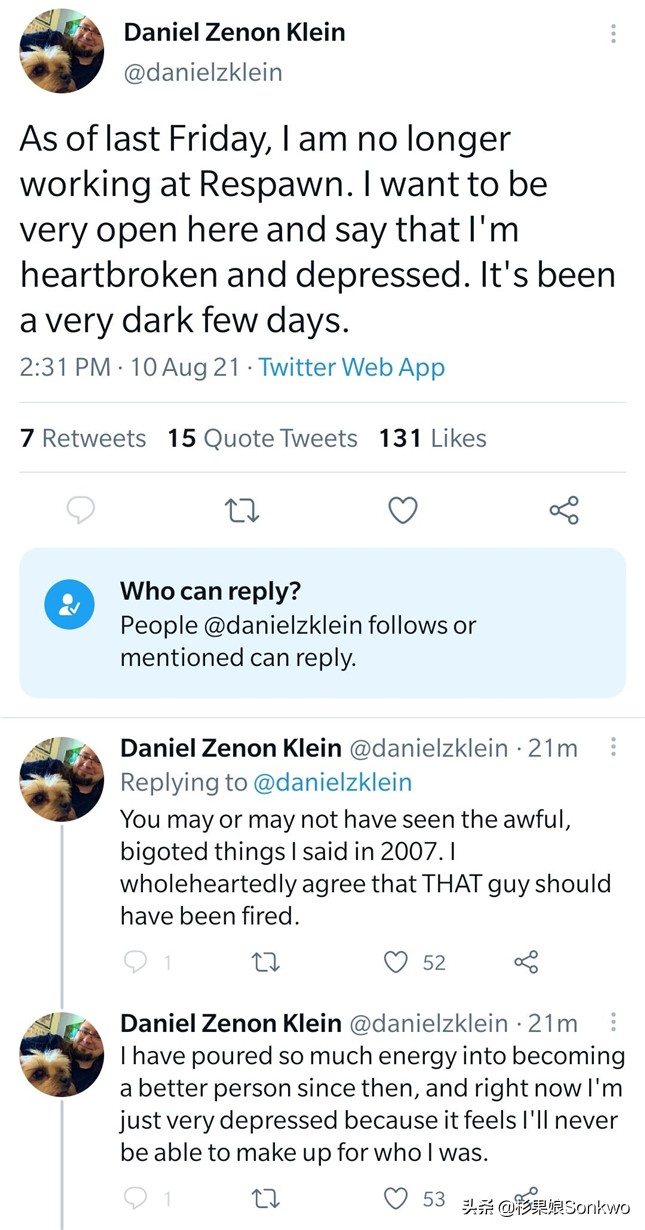Tap the reply icon under main tweet
The width and height of the screenshot is (645, 1230).
pos(80,511)
